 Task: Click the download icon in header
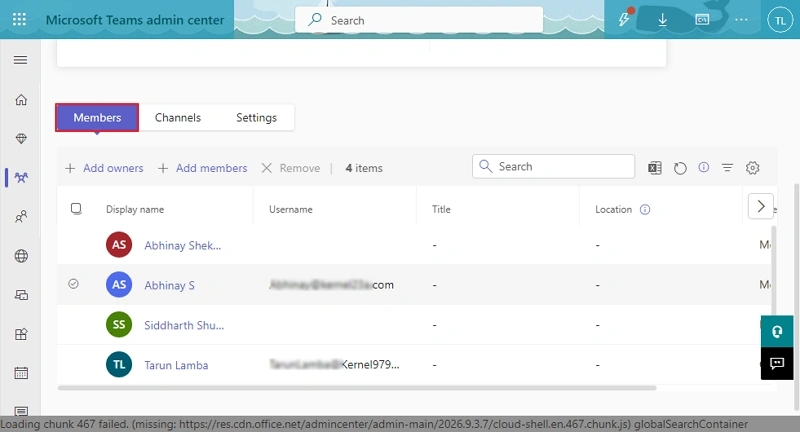pyautogui.click(x=662, y=20)
